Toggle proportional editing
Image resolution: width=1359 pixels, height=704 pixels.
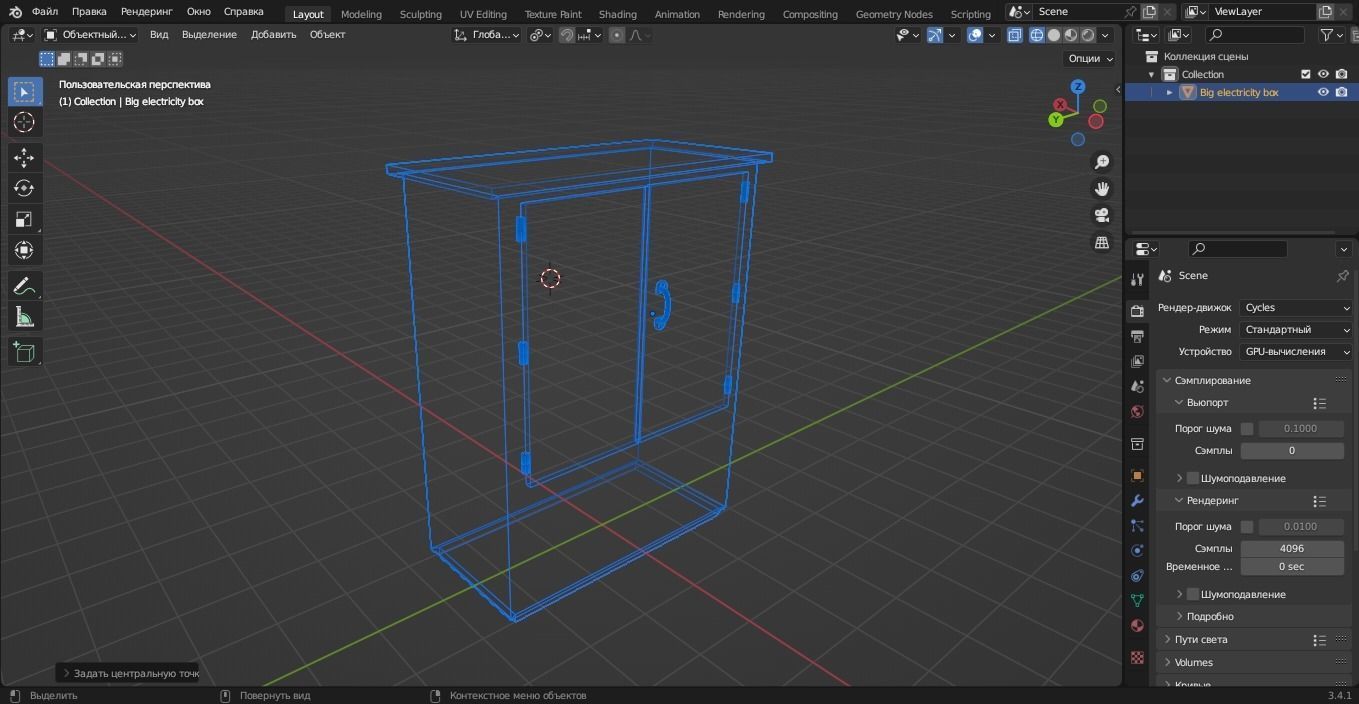617,35
